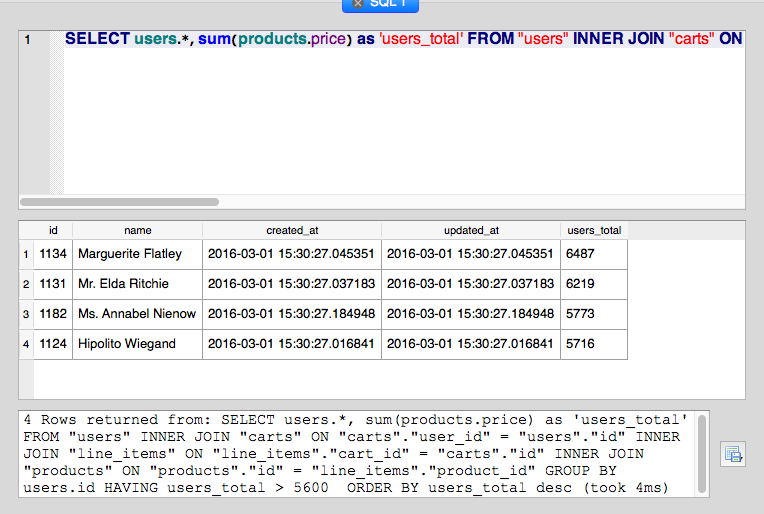The height and width of the screenshot is (514, 764).
Task: Click updated_at value ending .045351
Action: 471,254
